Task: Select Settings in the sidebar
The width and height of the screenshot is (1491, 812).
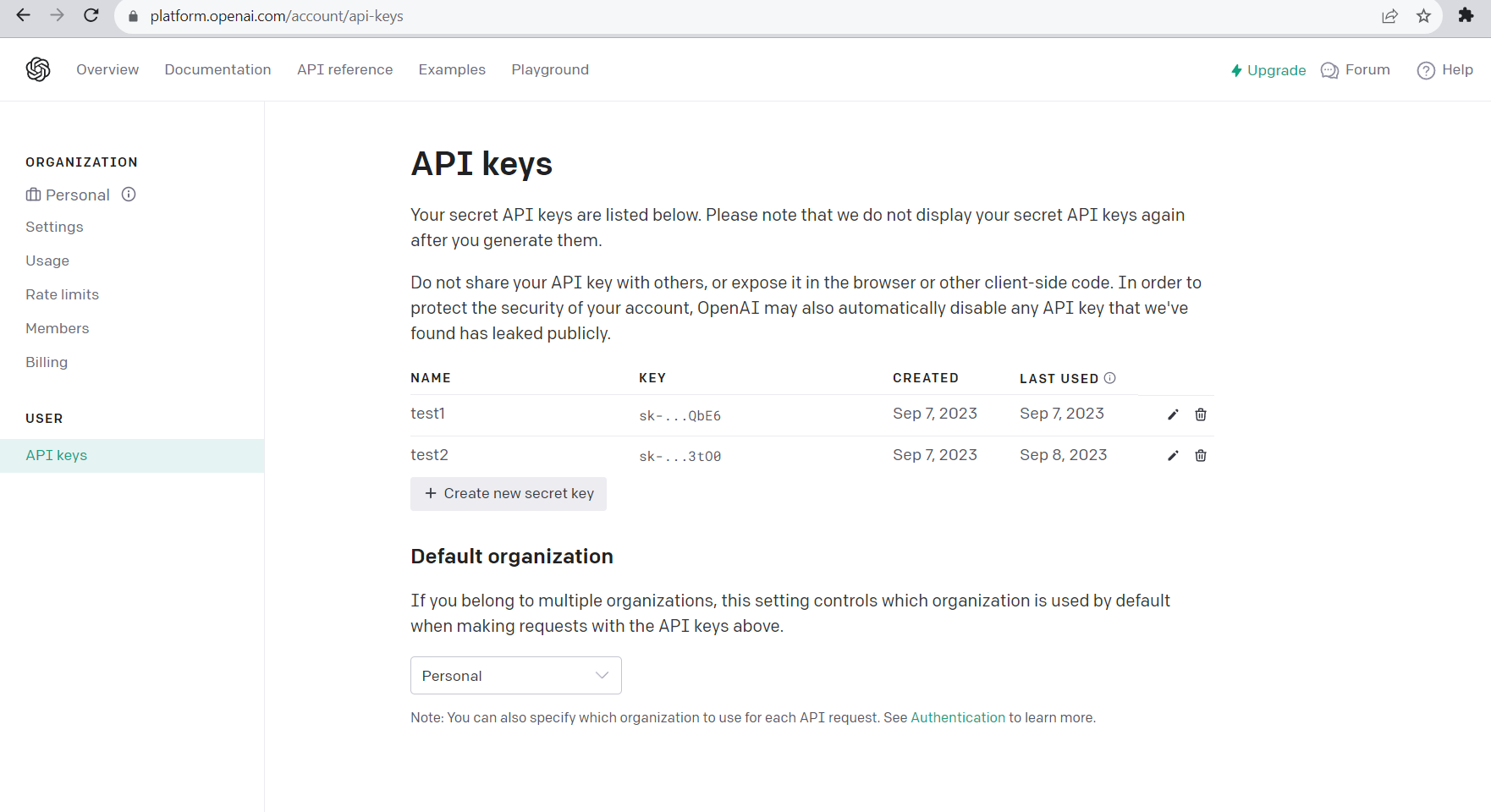Action: pos(54,227)
